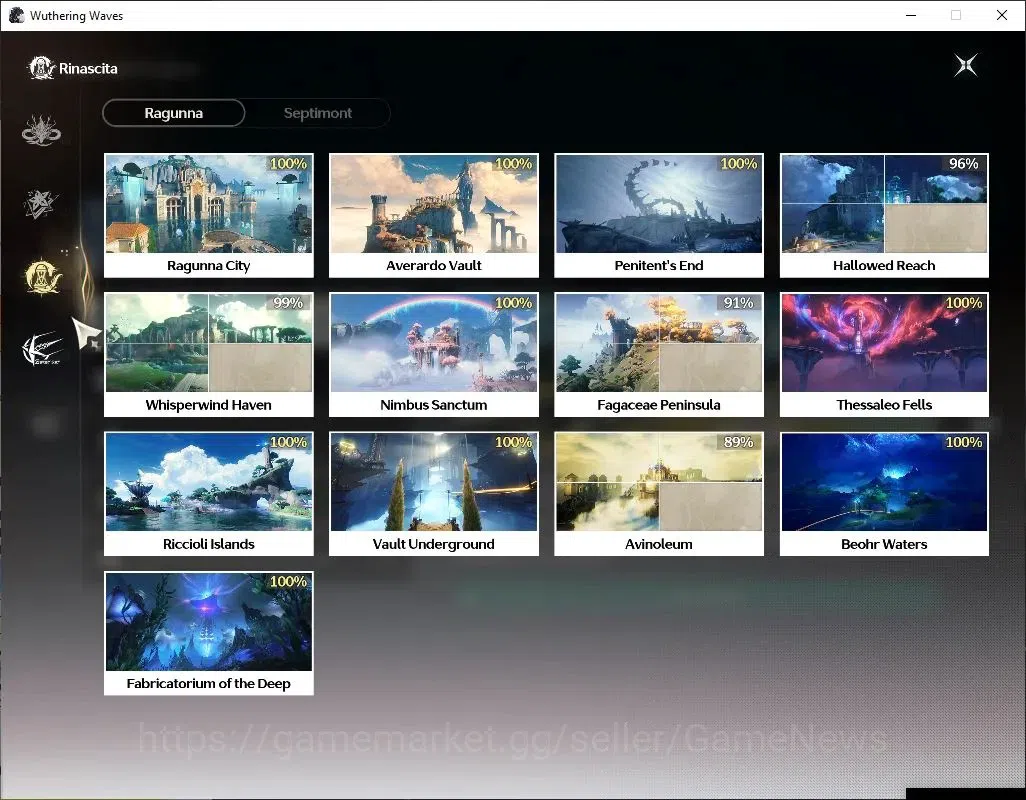Viewport: 1026px width, 800px height.
Task: Open the Riccioli Islands area card
Action: click(209, 494)
